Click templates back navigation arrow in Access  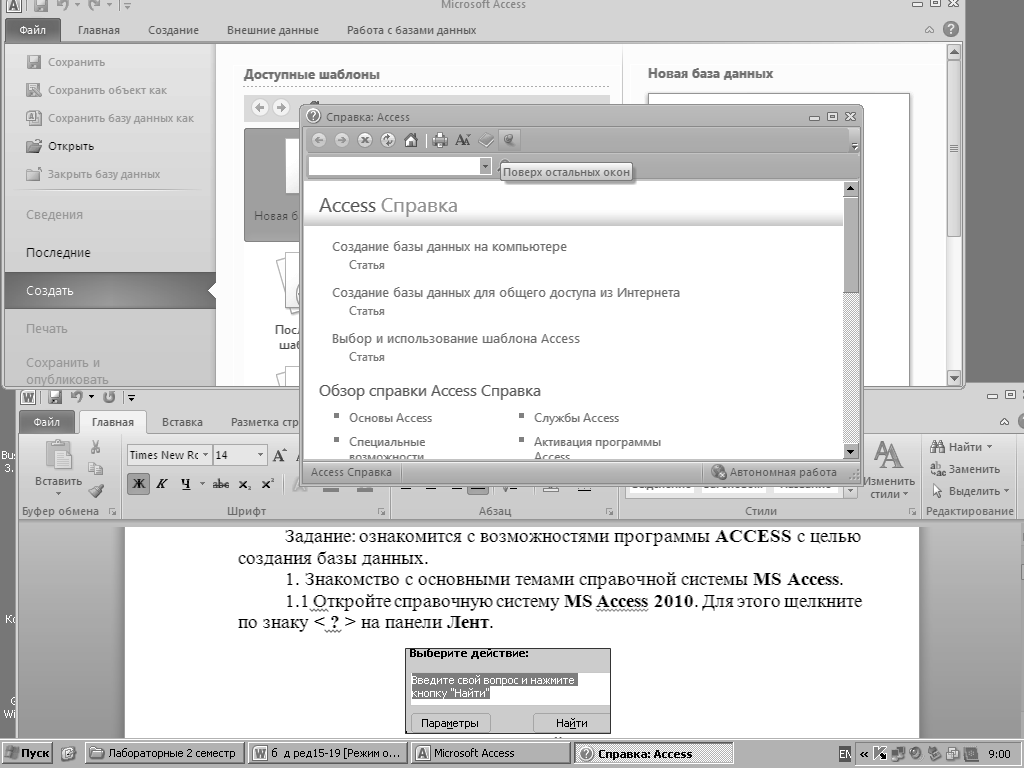[x=260, y=107]
